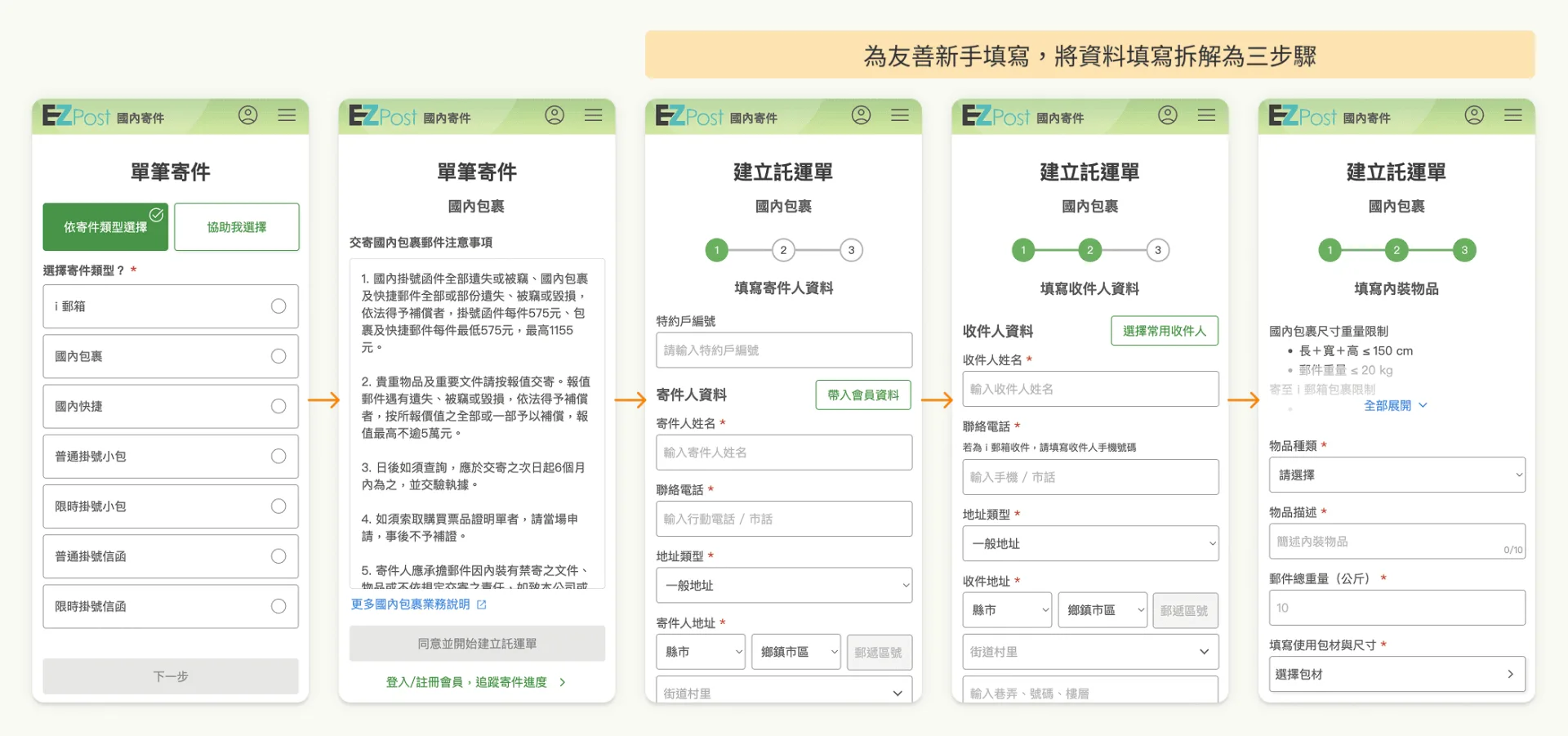Open hamburger menu on the first 單筆寄件 screen

tap(287, 115)
